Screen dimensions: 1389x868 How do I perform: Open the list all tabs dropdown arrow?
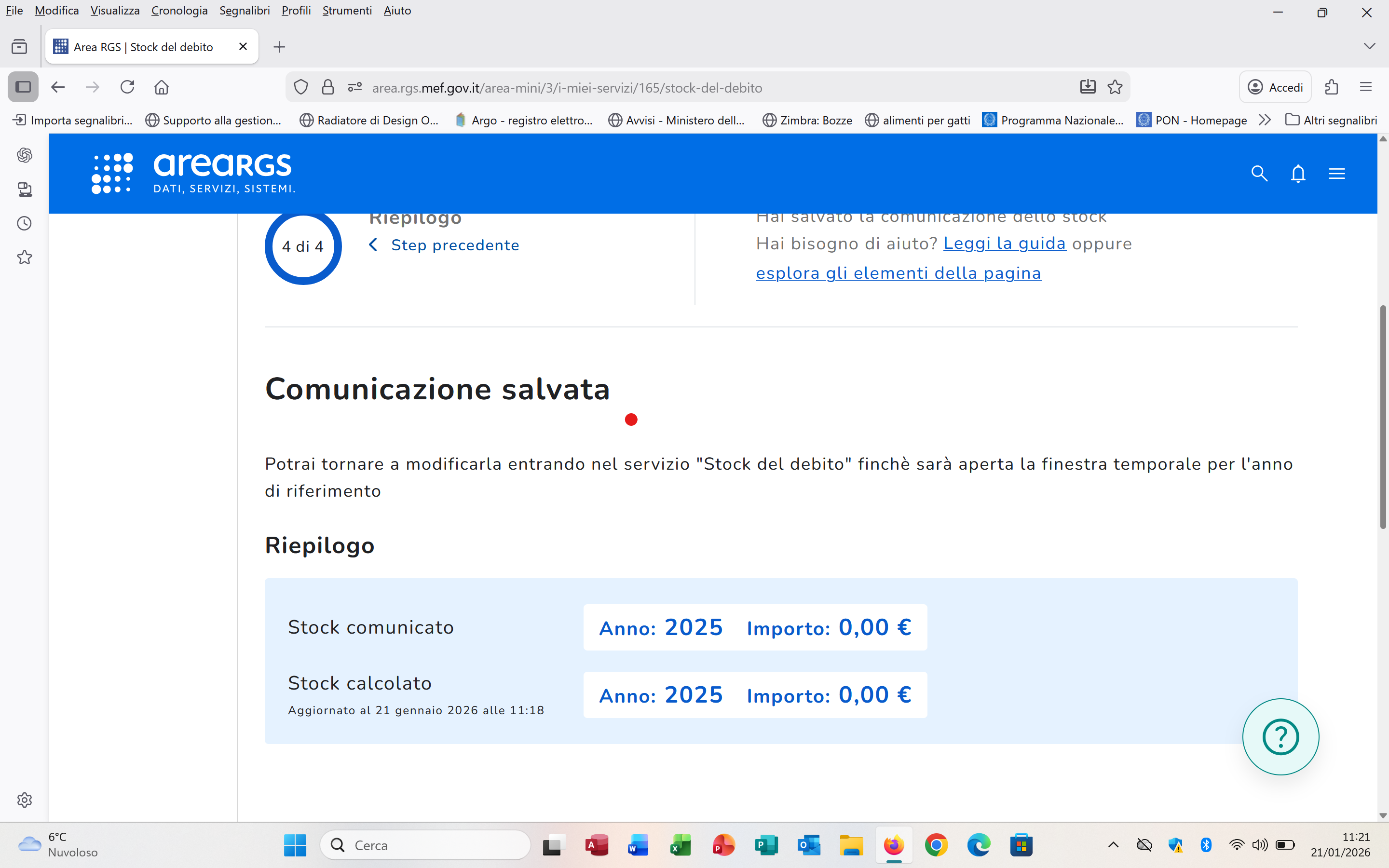pyautogui.click(x=1370, y=46)
